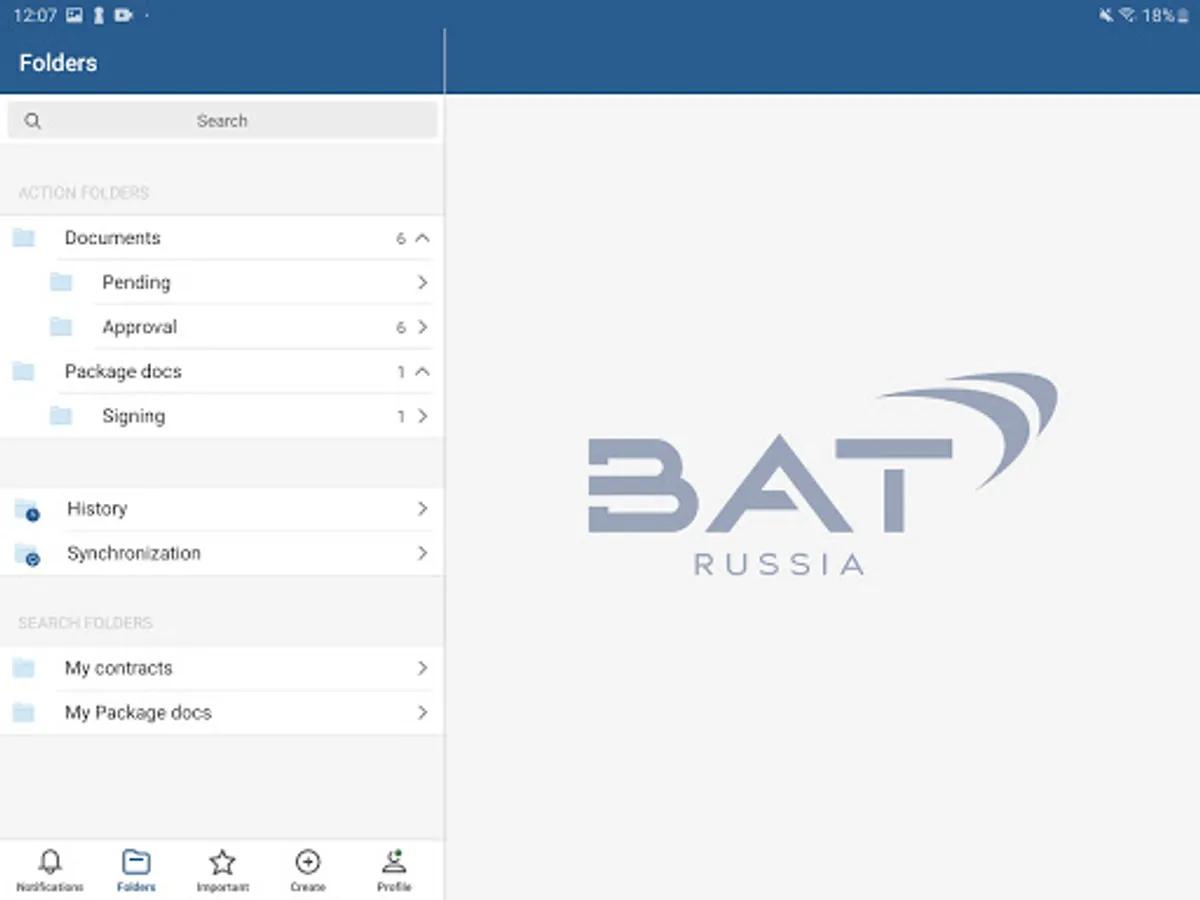Open the Notifications bell icon
The height and width of the screenshot is (900, 1200).
tap(49, 862)
